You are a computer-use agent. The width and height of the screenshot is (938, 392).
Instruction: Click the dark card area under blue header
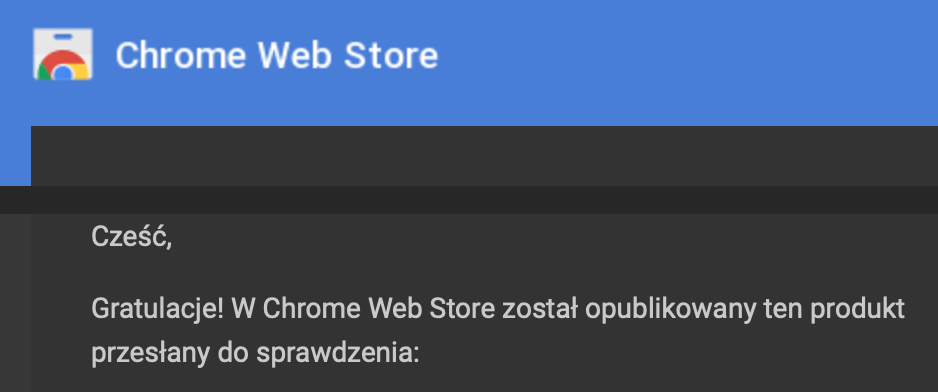[485, 156]
